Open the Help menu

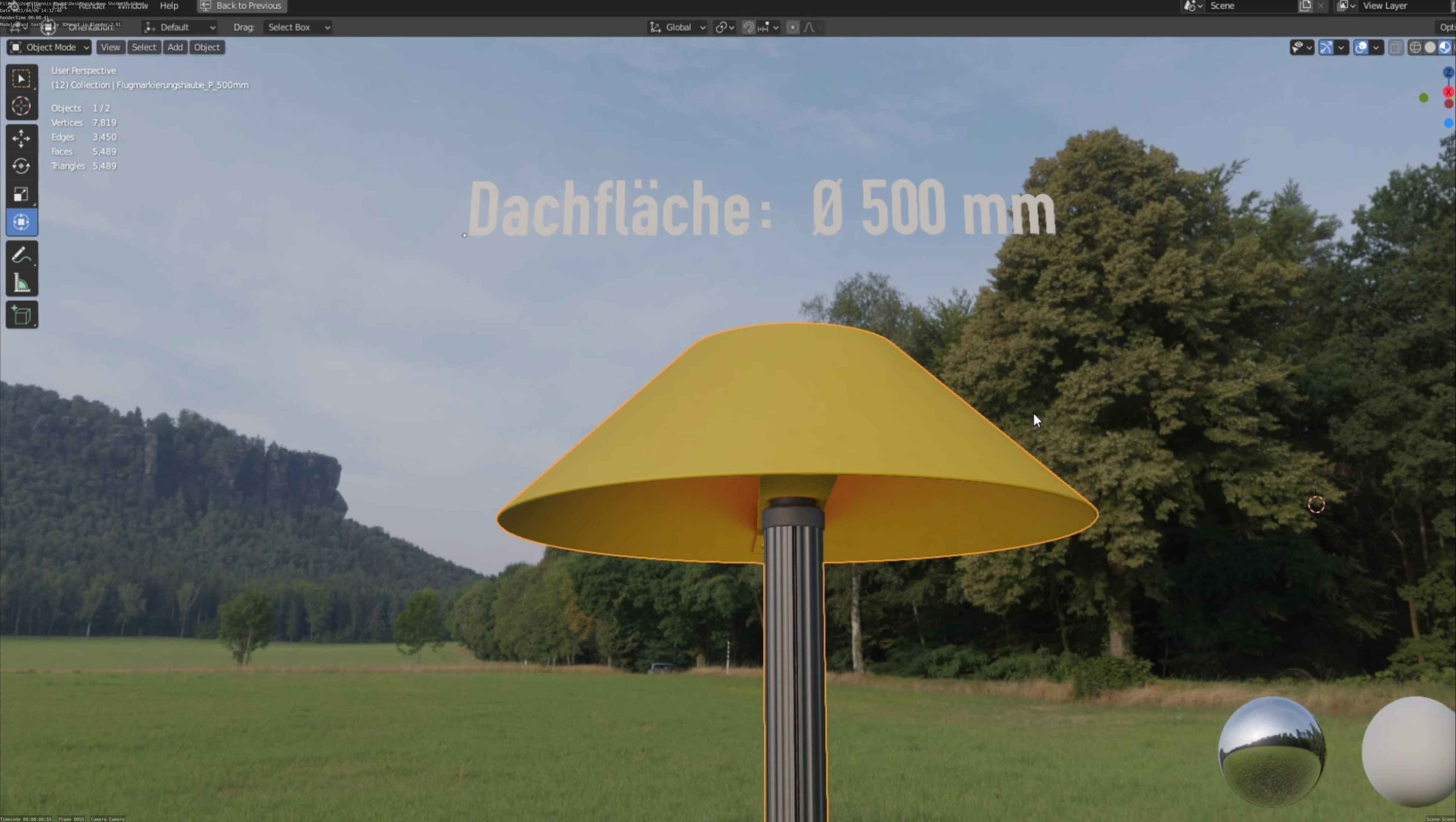click(169, 6)
